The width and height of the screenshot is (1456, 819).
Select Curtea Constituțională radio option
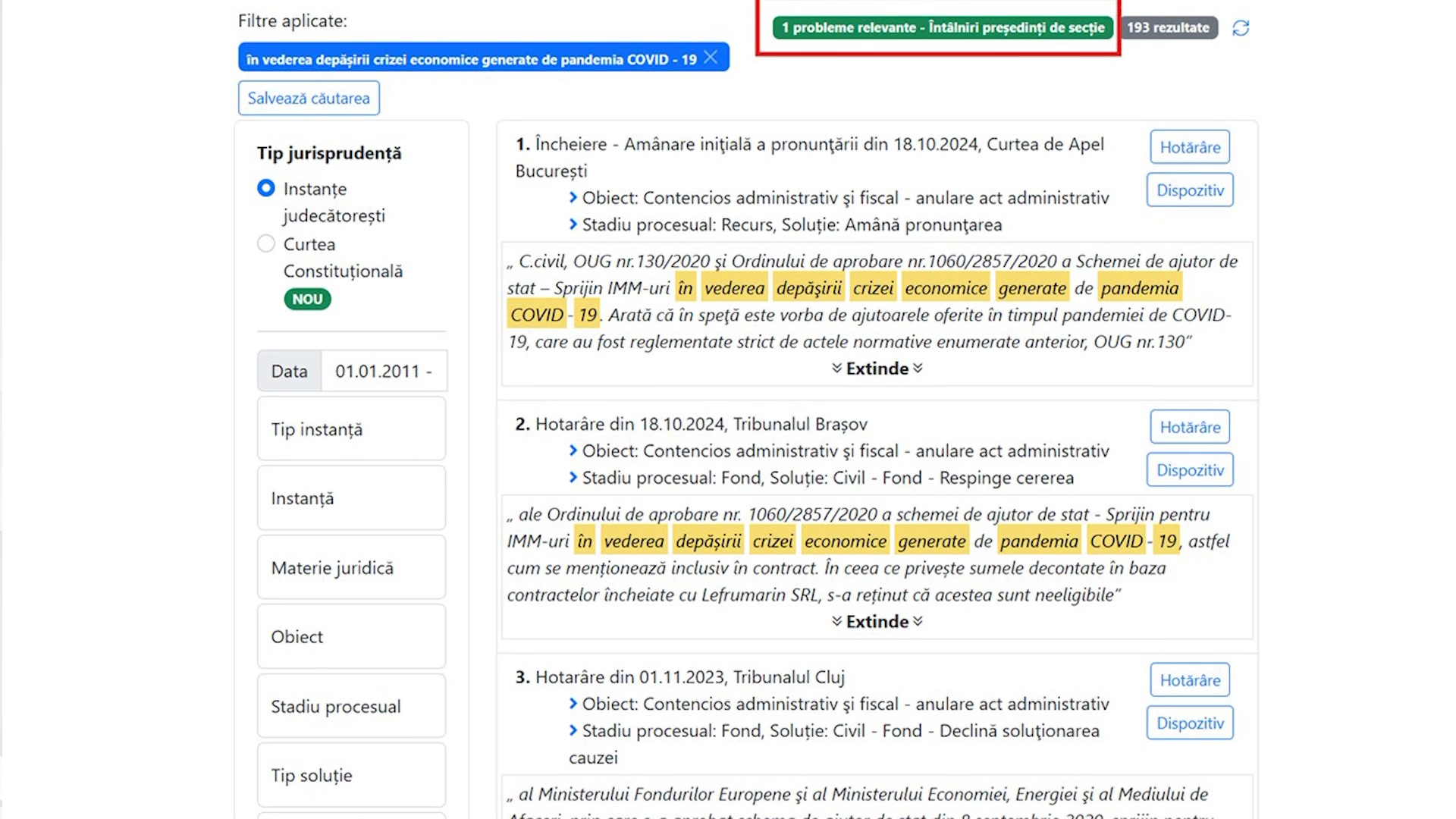265,243
